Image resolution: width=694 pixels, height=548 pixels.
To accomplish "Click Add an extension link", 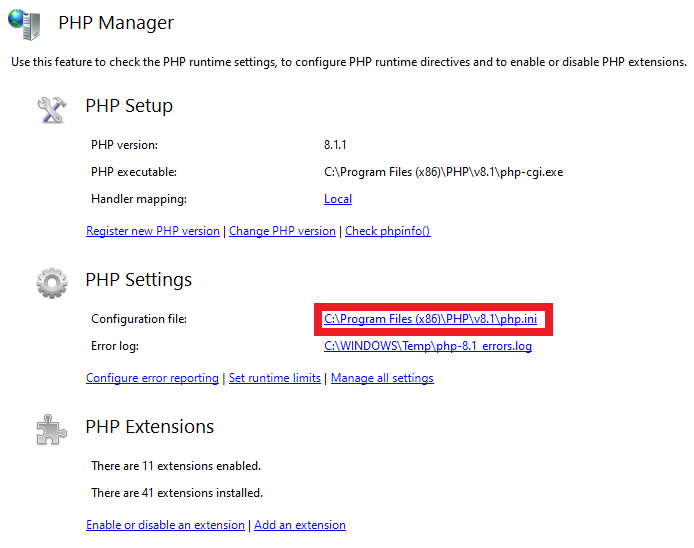I will (x=300, y=525).
